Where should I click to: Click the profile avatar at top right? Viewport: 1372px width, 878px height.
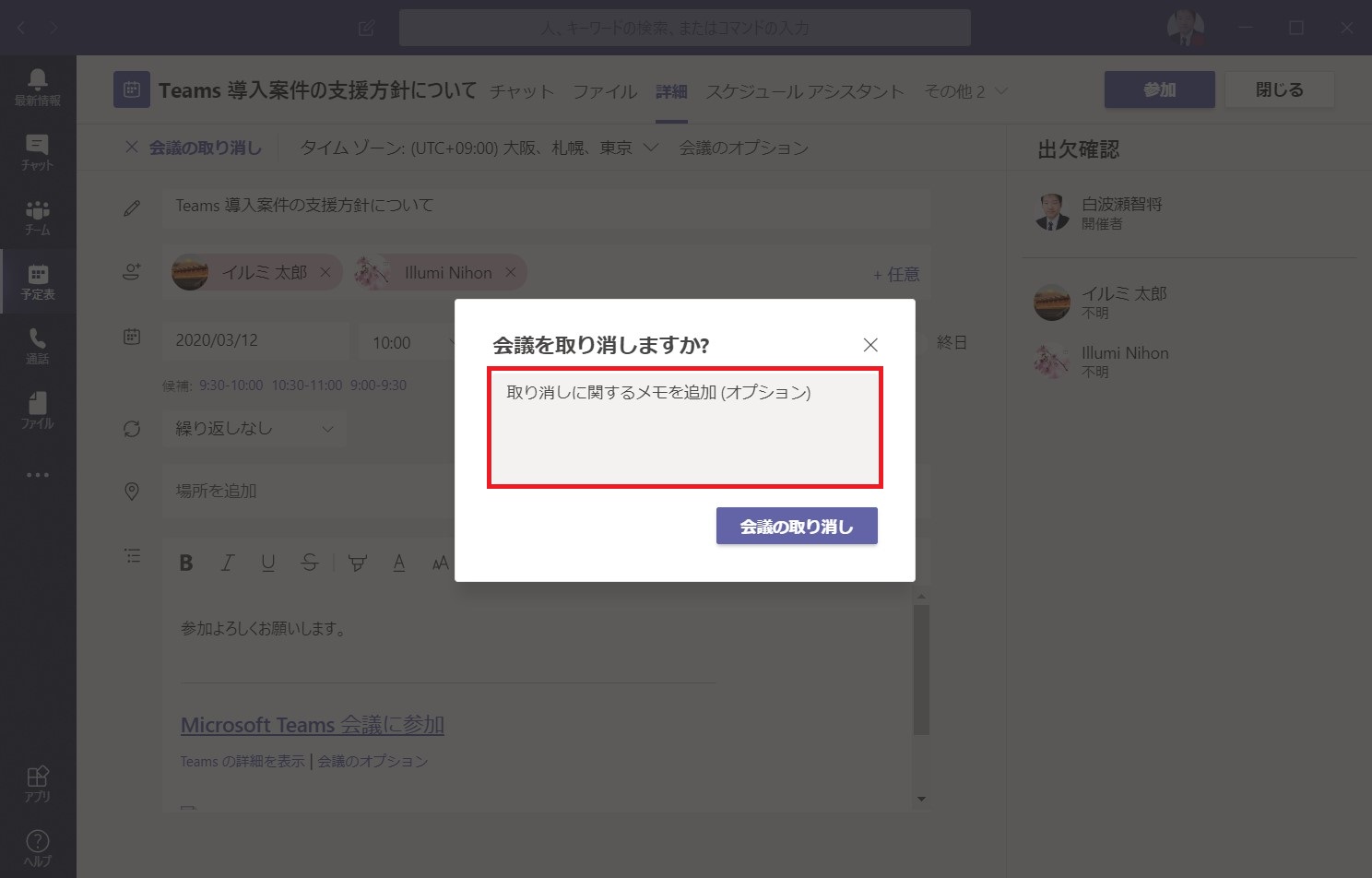point(1186,29)
